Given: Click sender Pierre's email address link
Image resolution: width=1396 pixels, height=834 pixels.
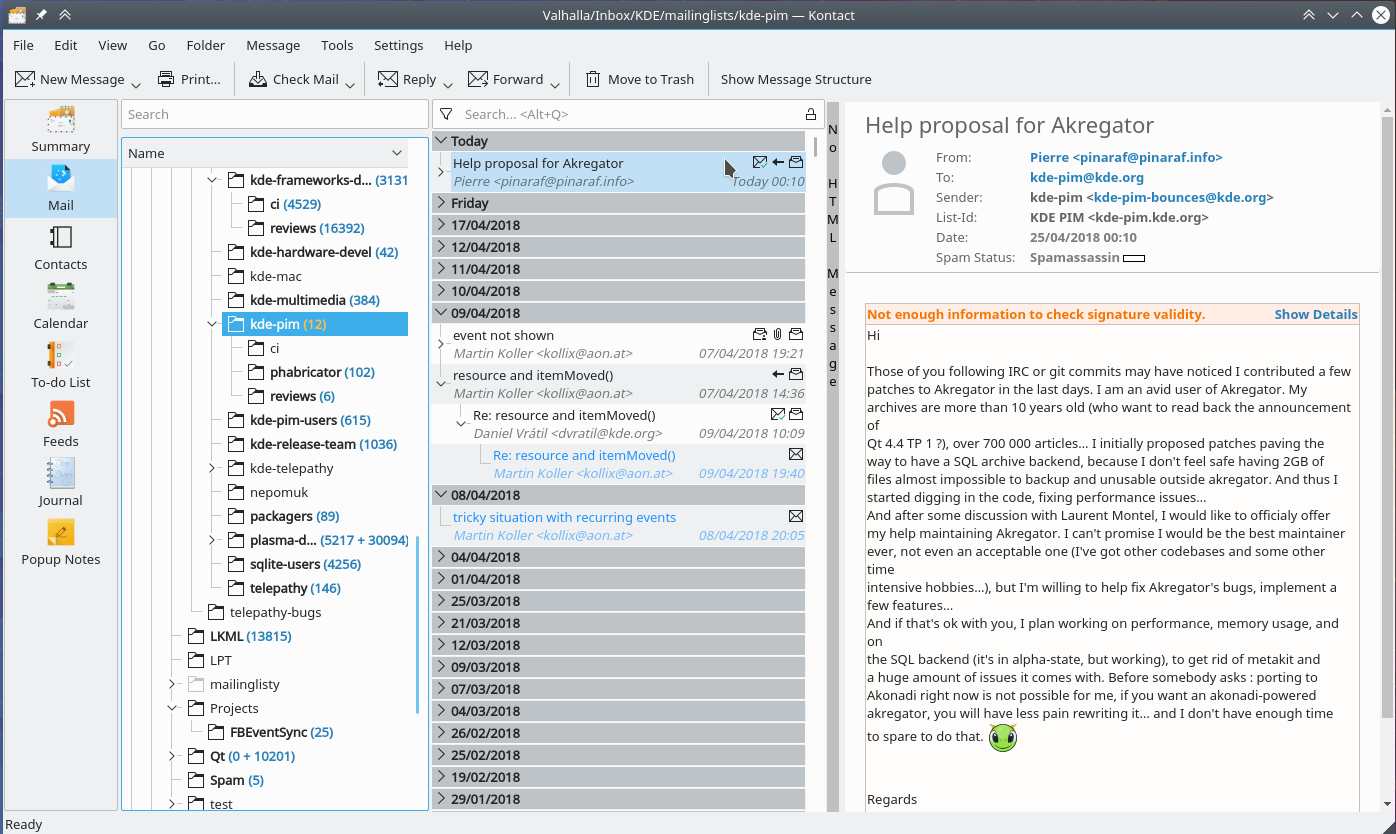Looking at the screenshot, I should [1126, 157].
